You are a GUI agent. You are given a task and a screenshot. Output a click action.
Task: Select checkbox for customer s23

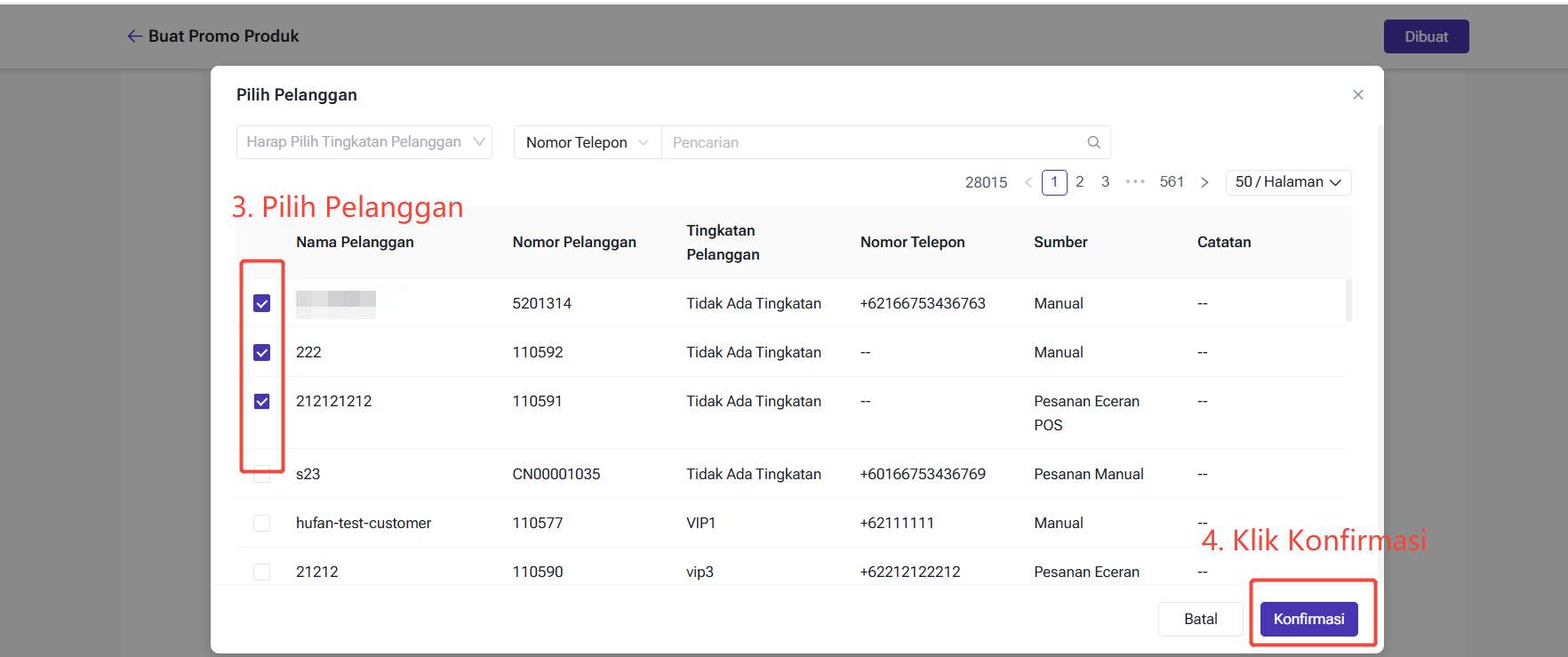click(261, 474)
